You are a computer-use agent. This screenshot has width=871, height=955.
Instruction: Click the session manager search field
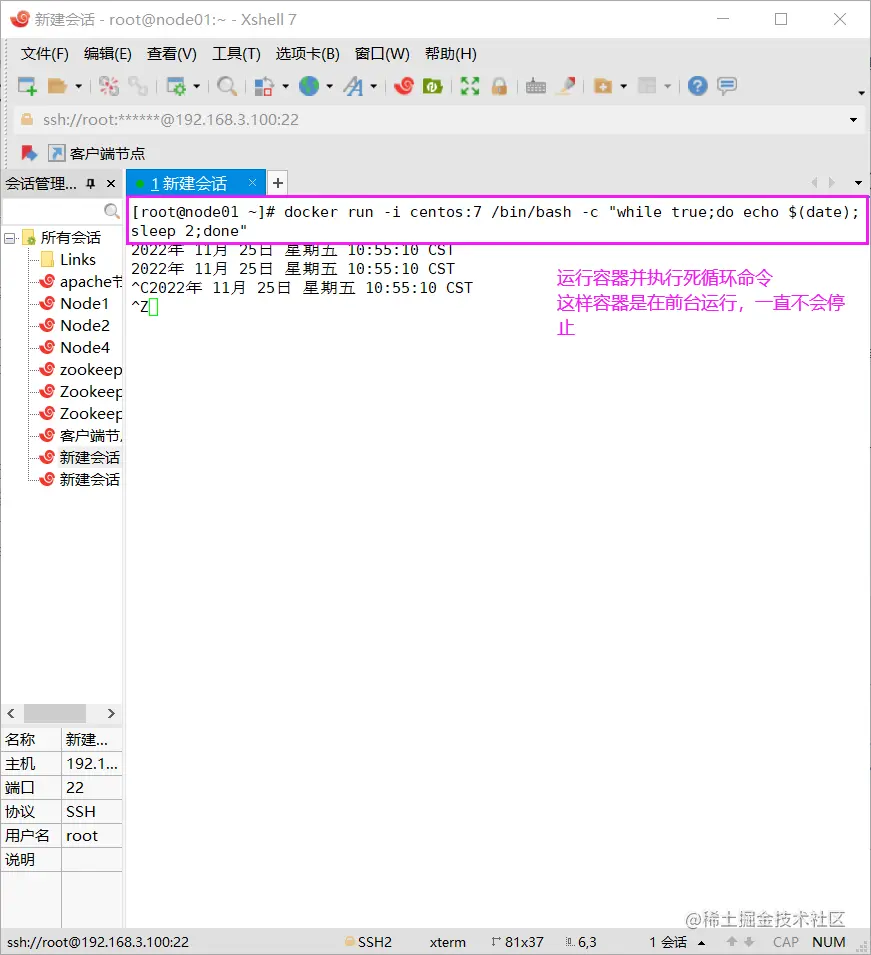61,211
